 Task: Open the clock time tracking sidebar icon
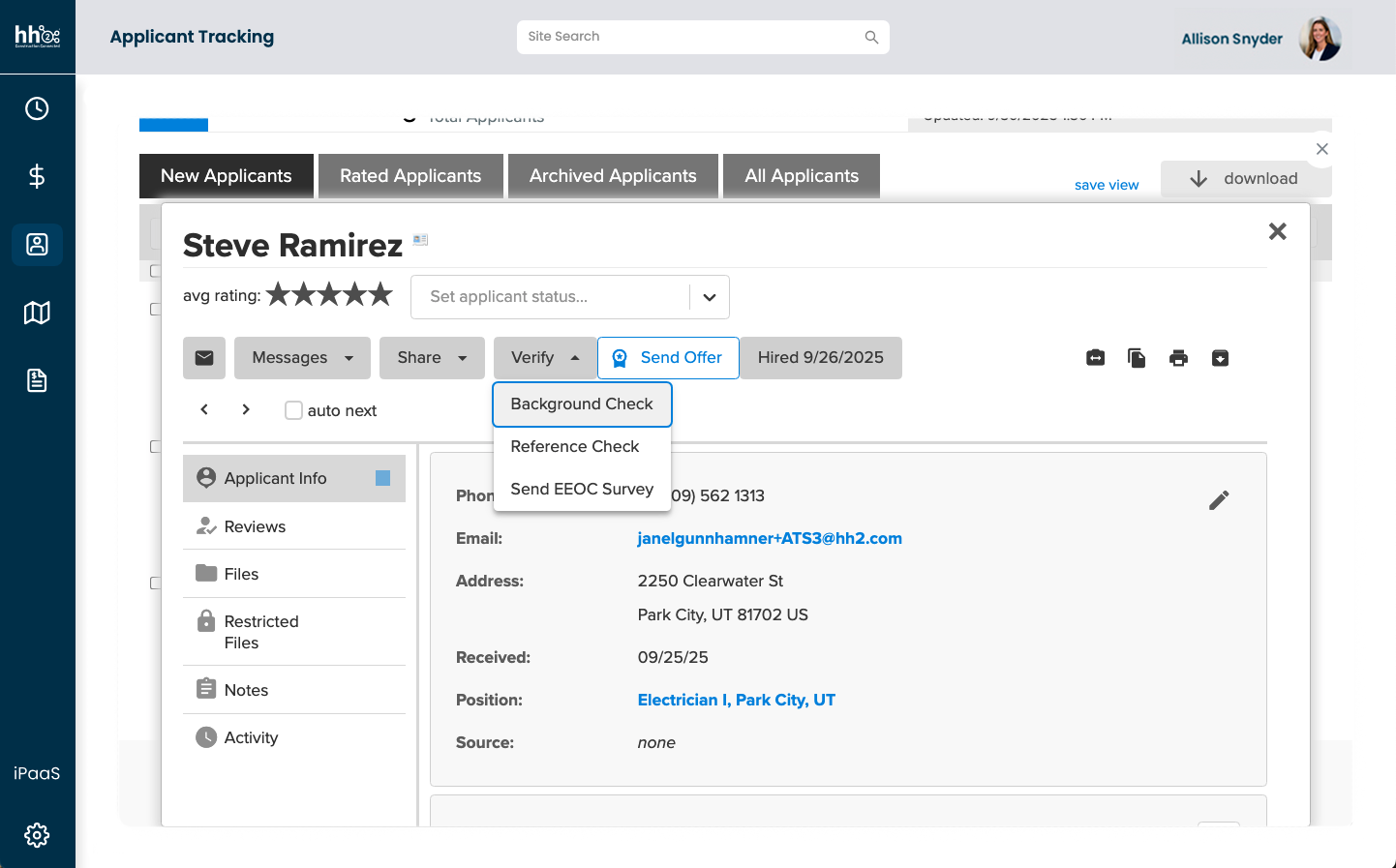point(37,108)
